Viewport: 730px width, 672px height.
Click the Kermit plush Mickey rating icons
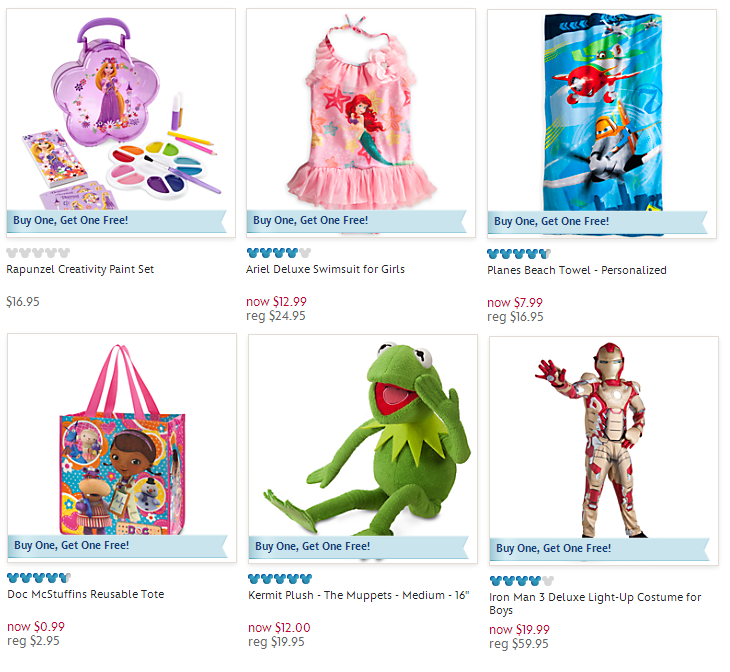click(x=280, y=579)
